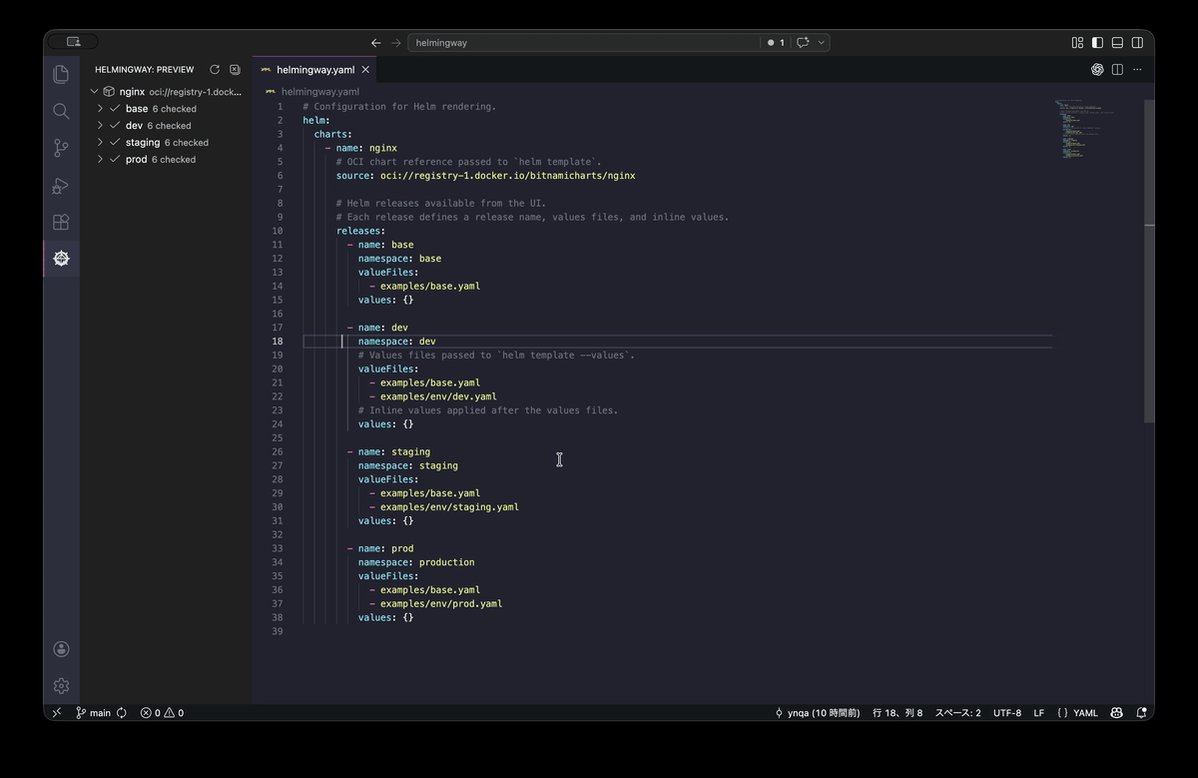
Task: Toggle the primary side bar
Action: click(x=1097, y=43)
